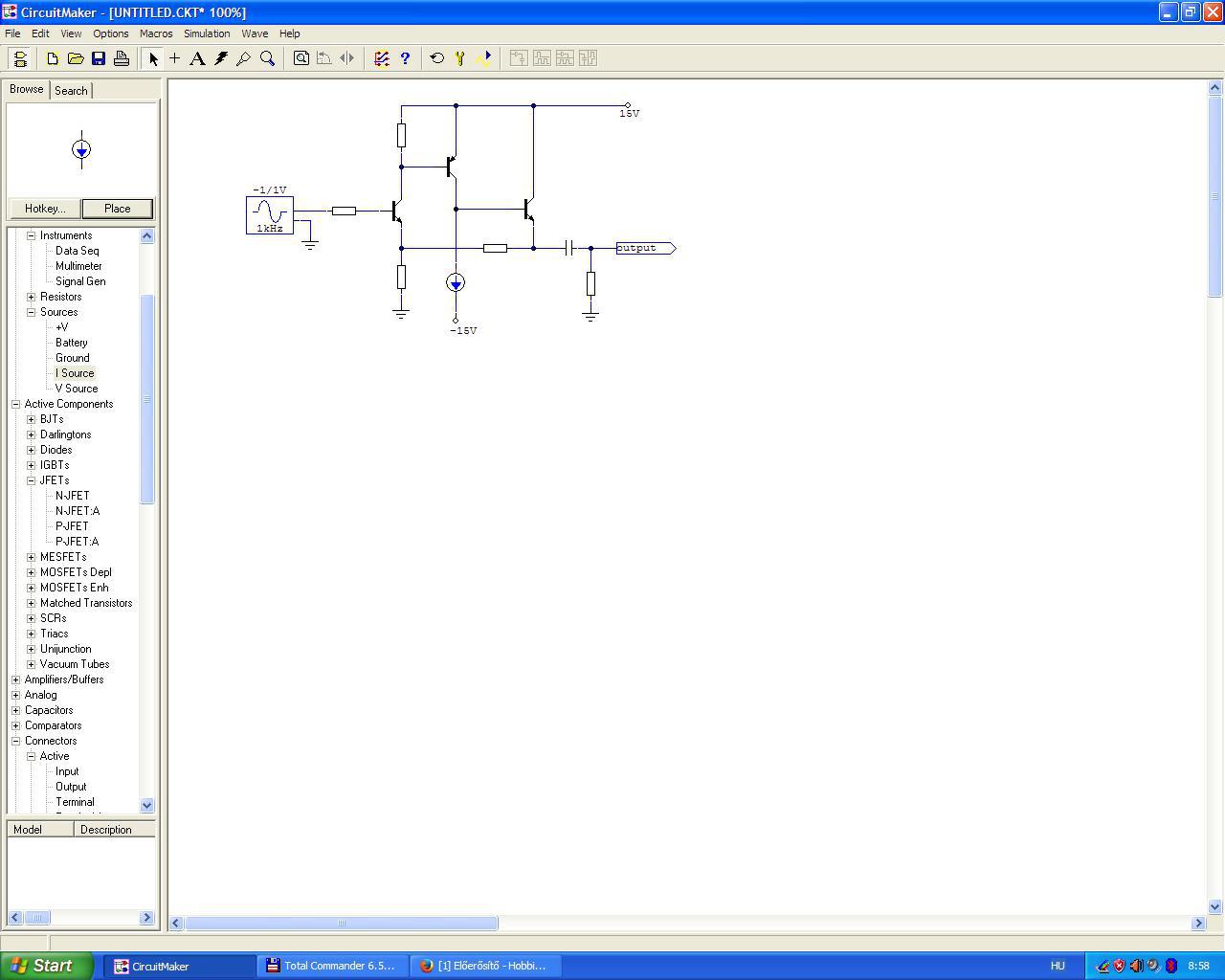This screenshot has height=980, width=1225.
Task: Click the Mirror toolbar icon
Action: coord(347,58)
